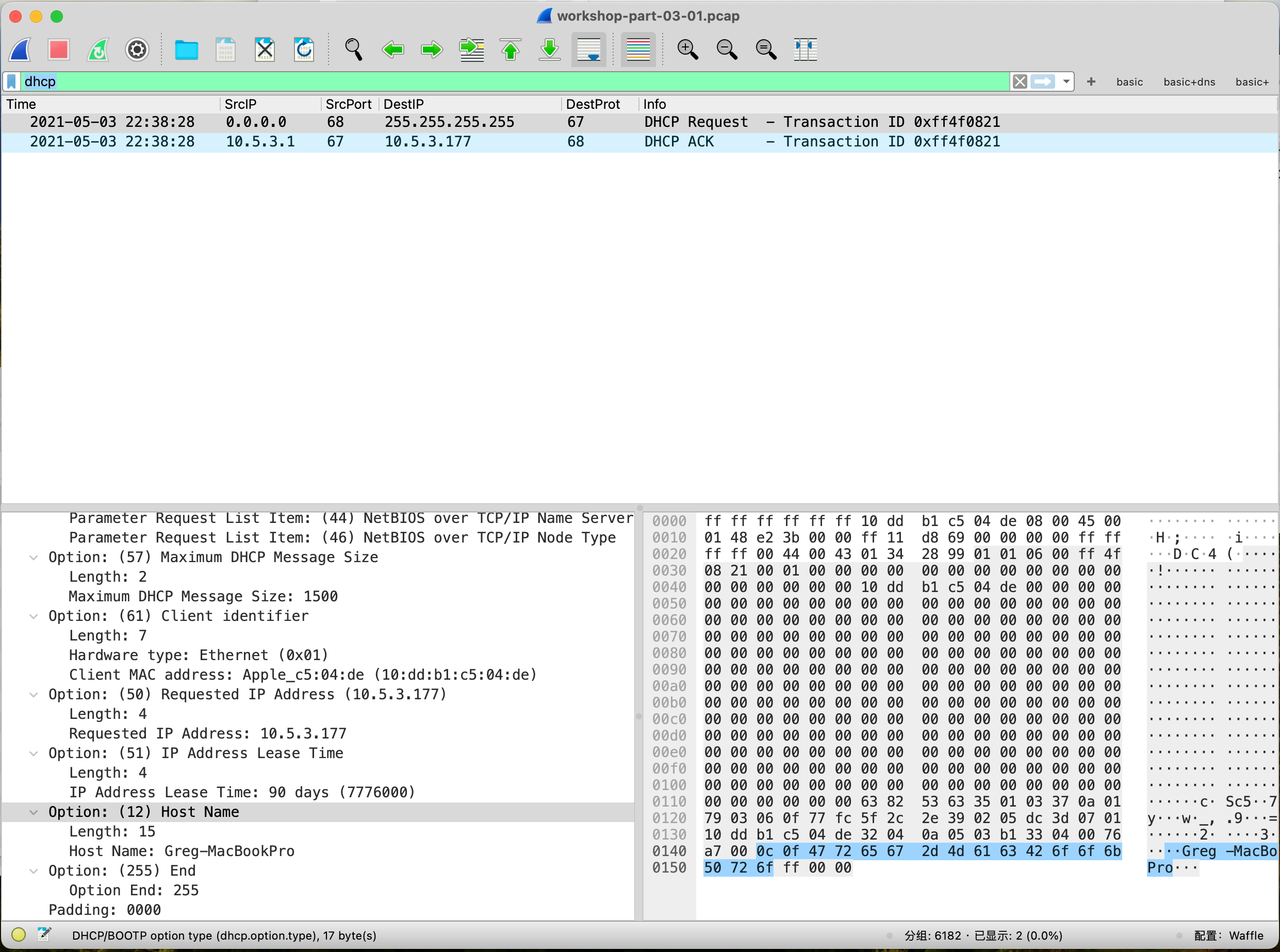Toggle packet list colorization
The width and height of the screenshot is (1280, 952).
(637, 50)
